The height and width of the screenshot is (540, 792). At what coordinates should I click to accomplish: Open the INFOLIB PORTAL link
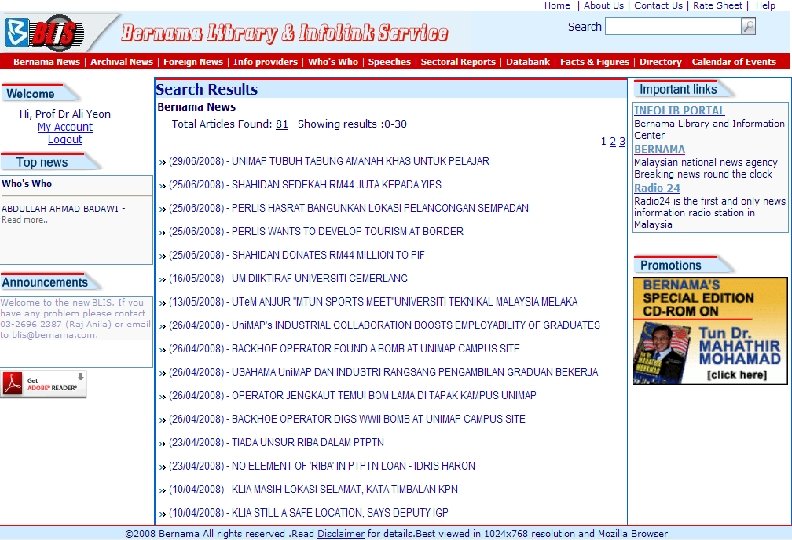pyautogui.click(x=679, y=110)
